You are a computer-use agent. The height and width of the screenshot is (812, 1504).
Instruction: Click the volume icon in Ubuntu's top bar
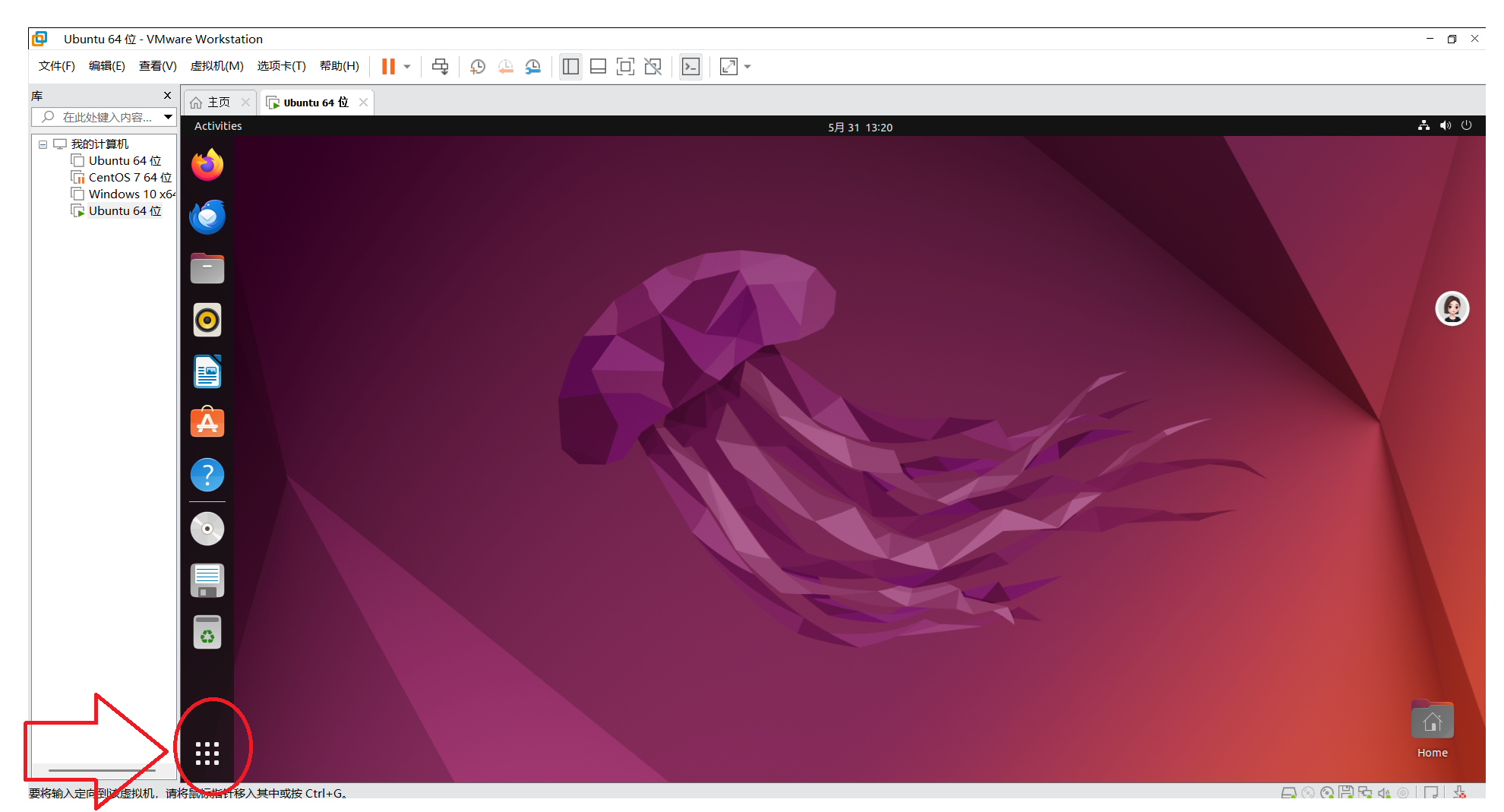1445,126
